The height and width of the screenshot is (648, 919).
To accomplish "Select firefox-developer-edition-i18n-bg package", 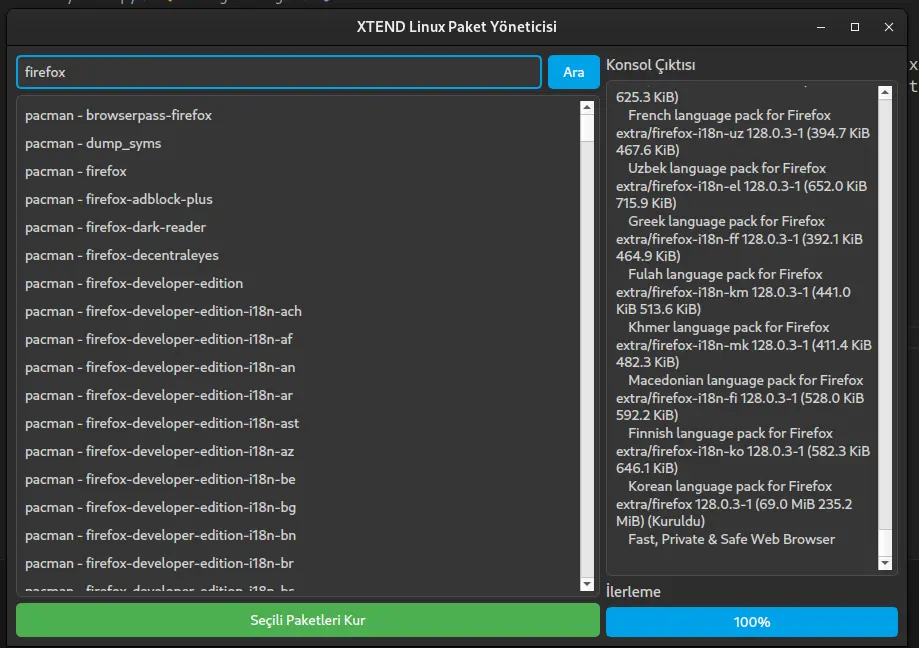I will click(299, 507).
